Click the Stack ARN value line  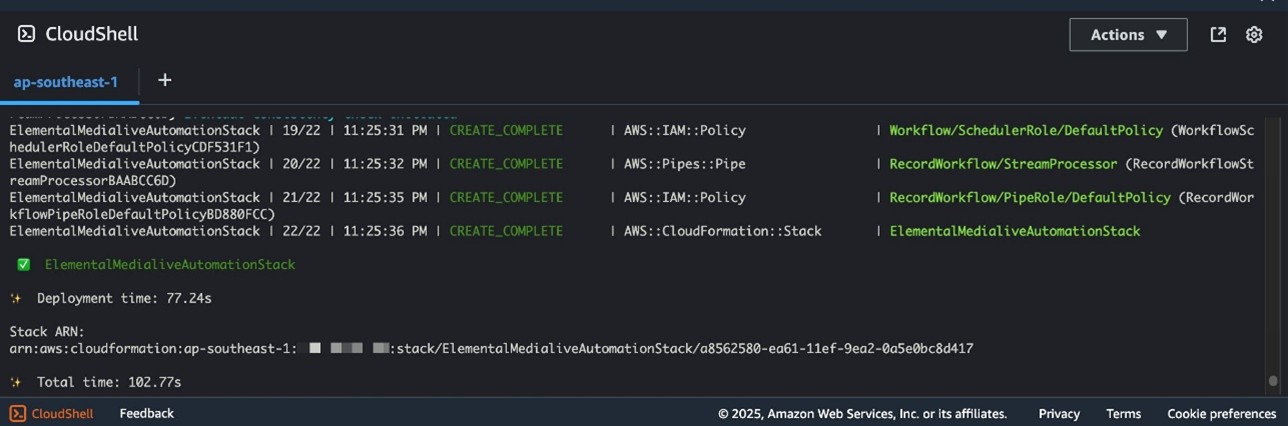coord(490,349)
